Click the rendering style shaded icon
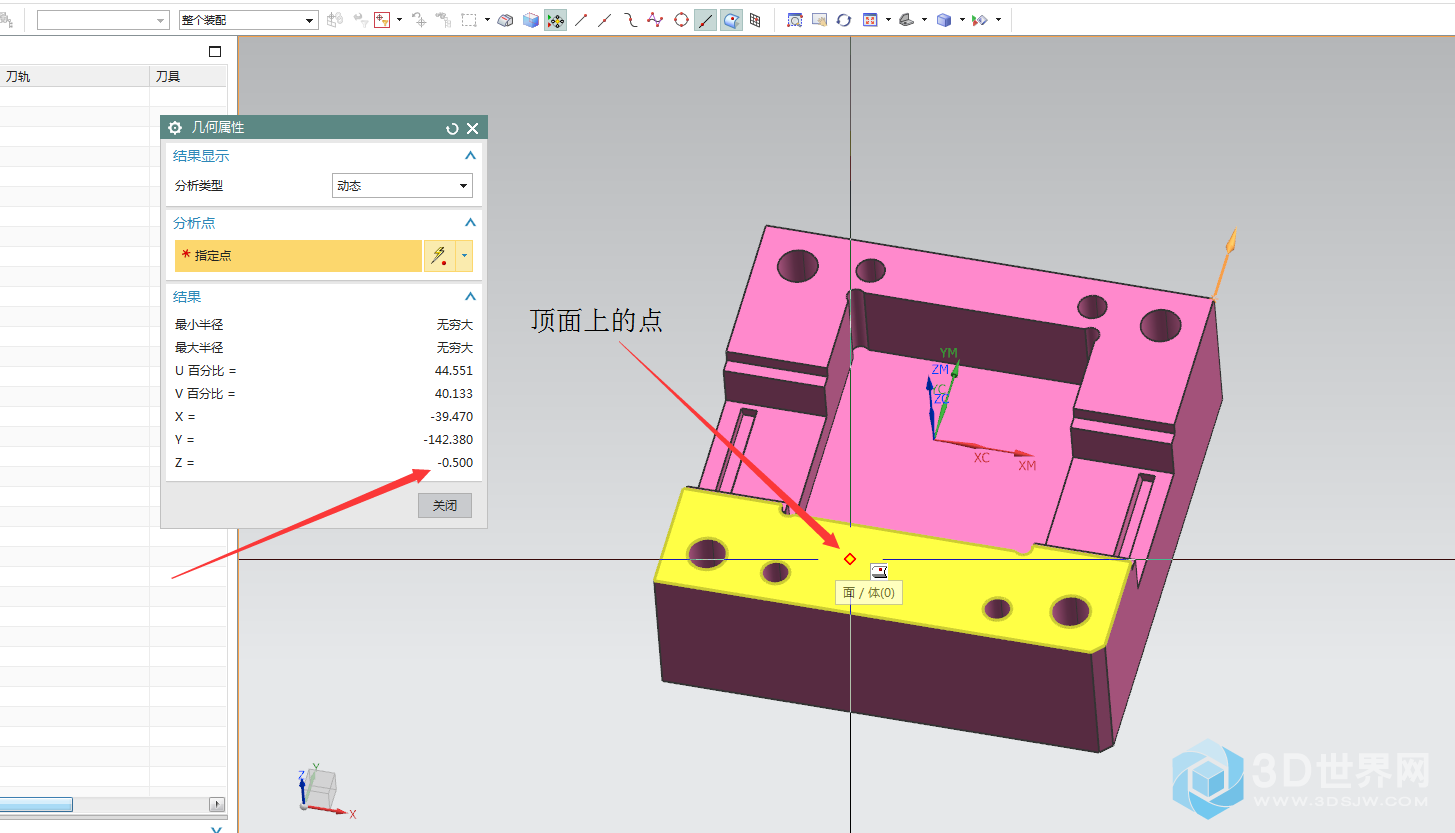This screenshot has height=833, width=1455. tap(906, 20)
